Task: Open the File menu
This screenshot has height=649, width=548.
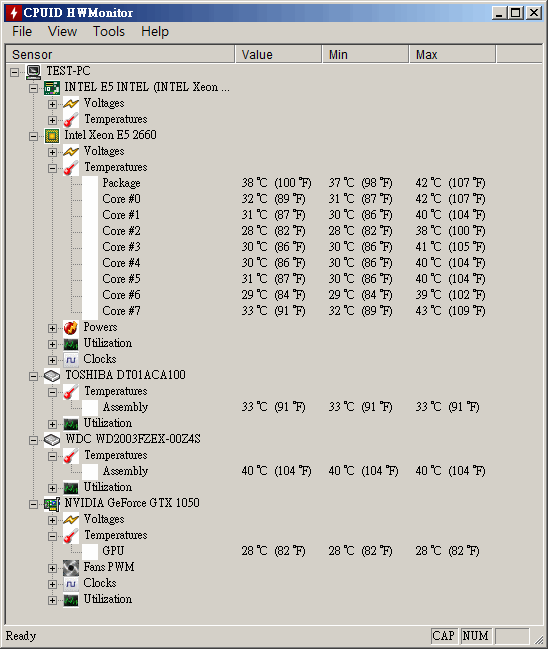Action: 22,31
